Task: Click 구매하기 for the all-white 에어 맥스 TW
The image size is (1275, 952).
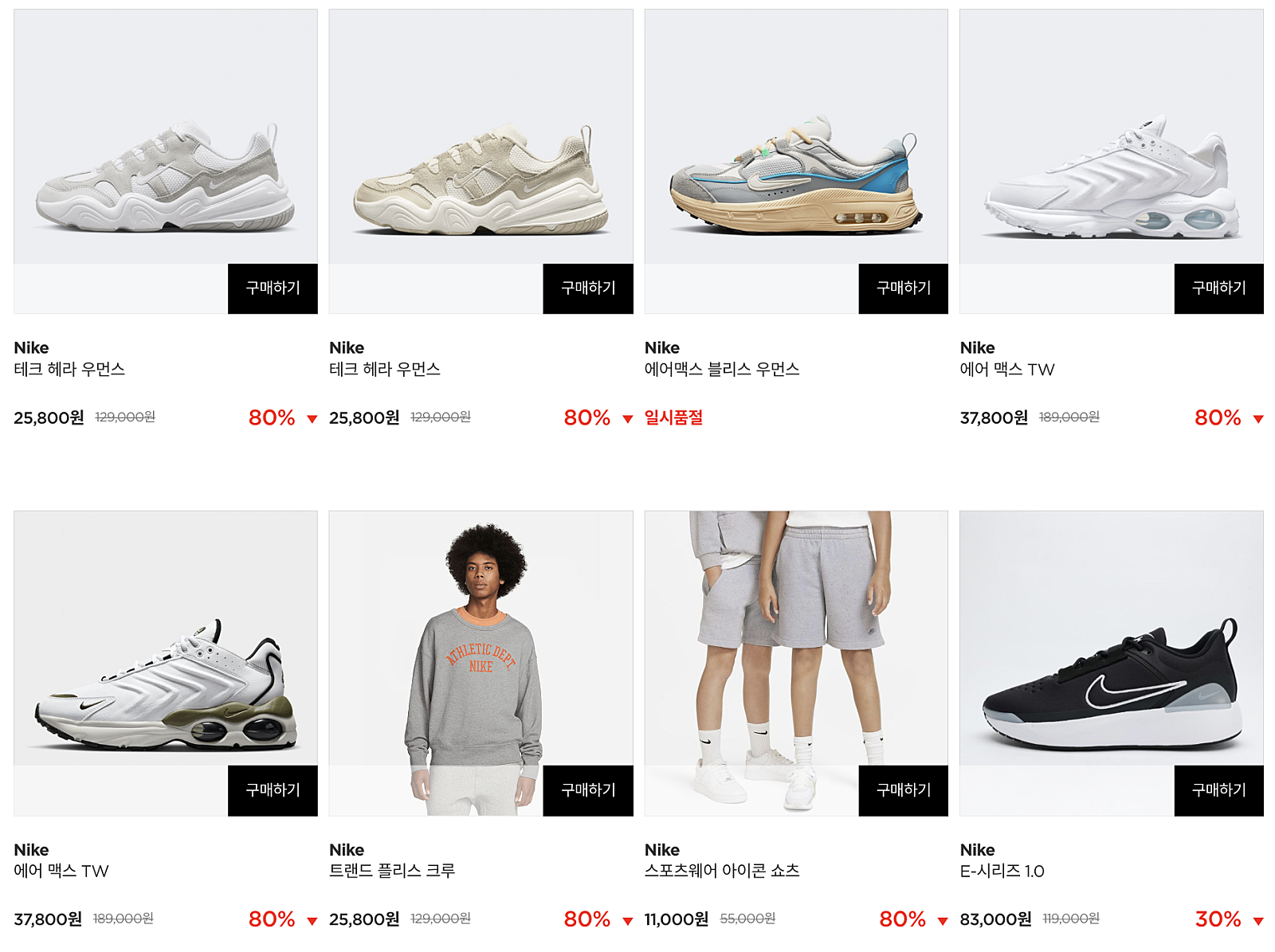Action: 1218,288
